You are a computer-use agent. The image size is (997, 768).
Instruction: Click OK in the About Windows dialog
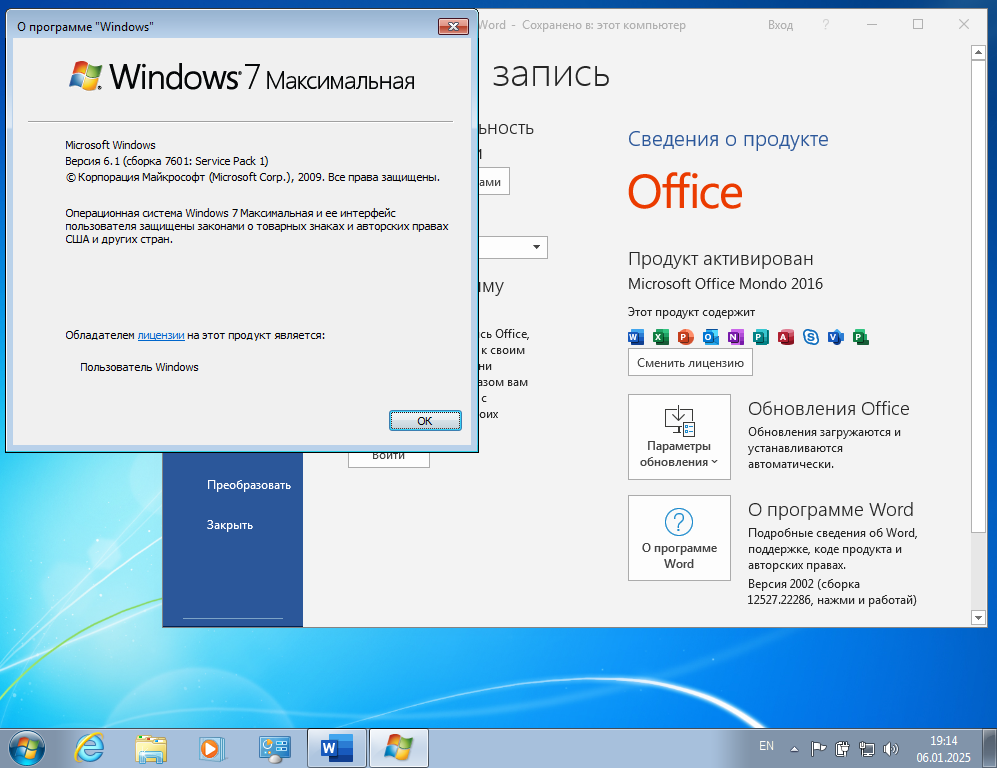pyautogui.click(x=425, y=420)
